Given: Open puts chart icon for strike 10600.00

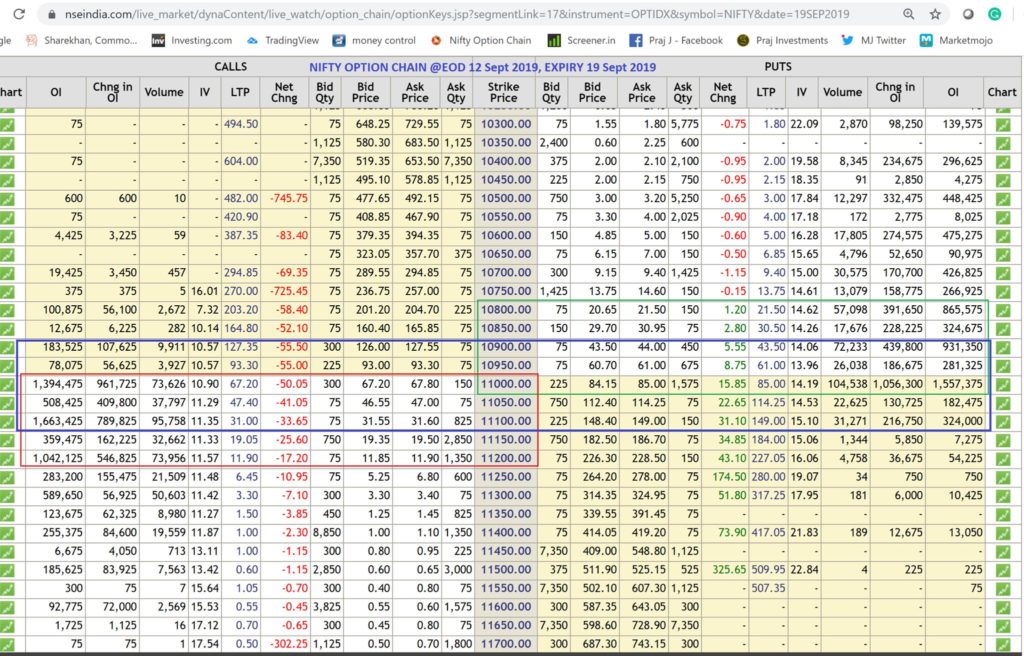Looking at the screenshot, I should click(x=1003, y=235).
